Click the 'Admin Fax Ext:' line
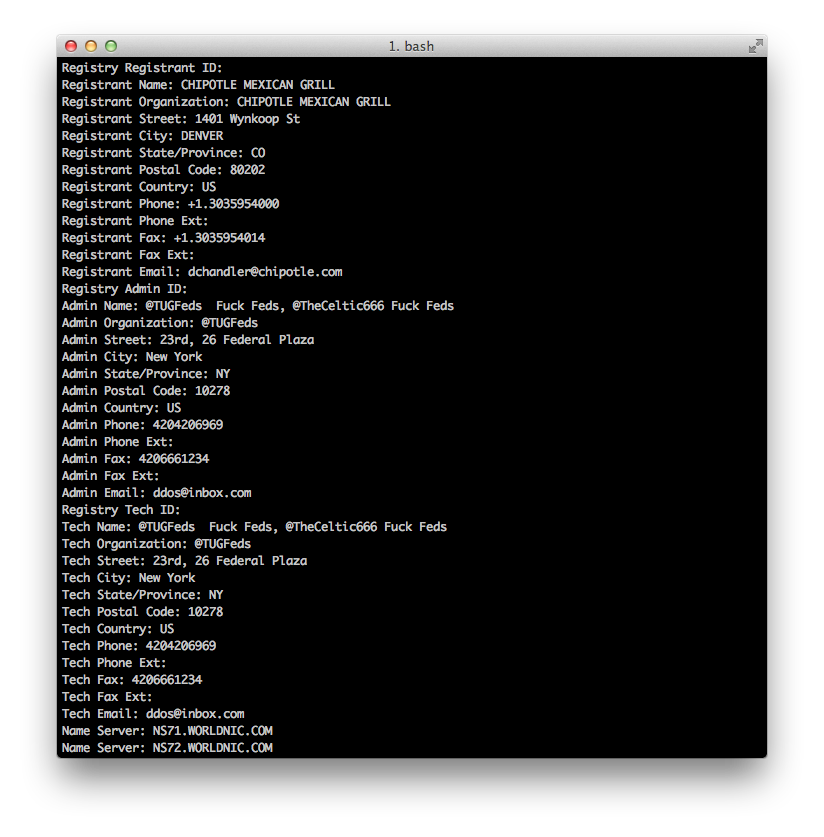The image size is (824, 837). 110,476
